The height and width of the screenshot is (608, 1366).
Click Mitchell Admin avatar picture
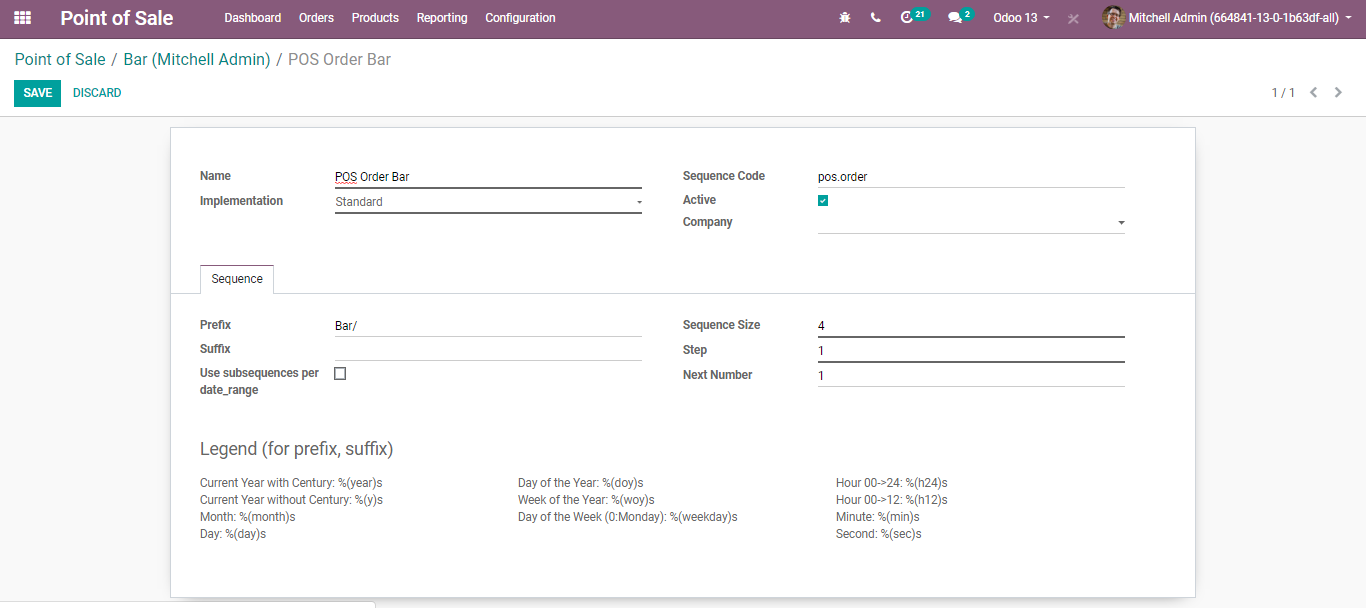click(1113, 18)
